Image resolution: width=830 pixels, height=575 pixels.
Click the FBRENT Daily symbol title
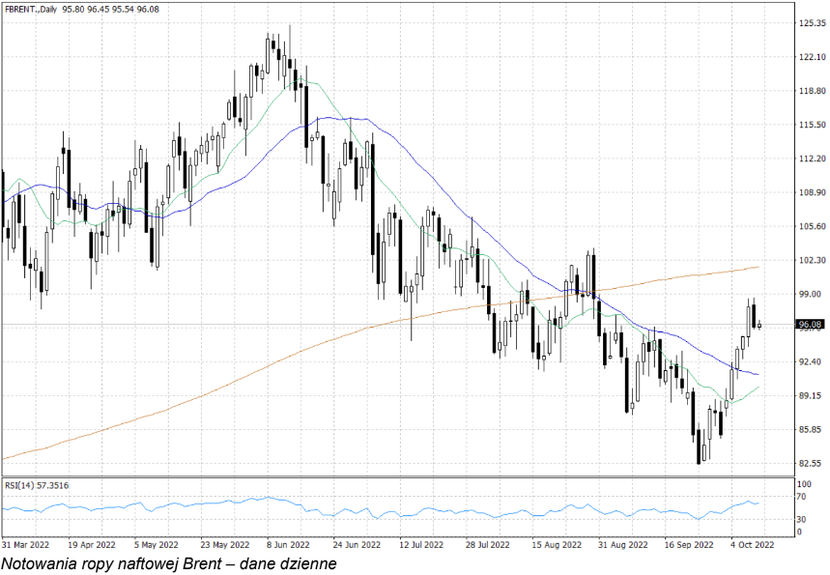[x=32, y=9]
